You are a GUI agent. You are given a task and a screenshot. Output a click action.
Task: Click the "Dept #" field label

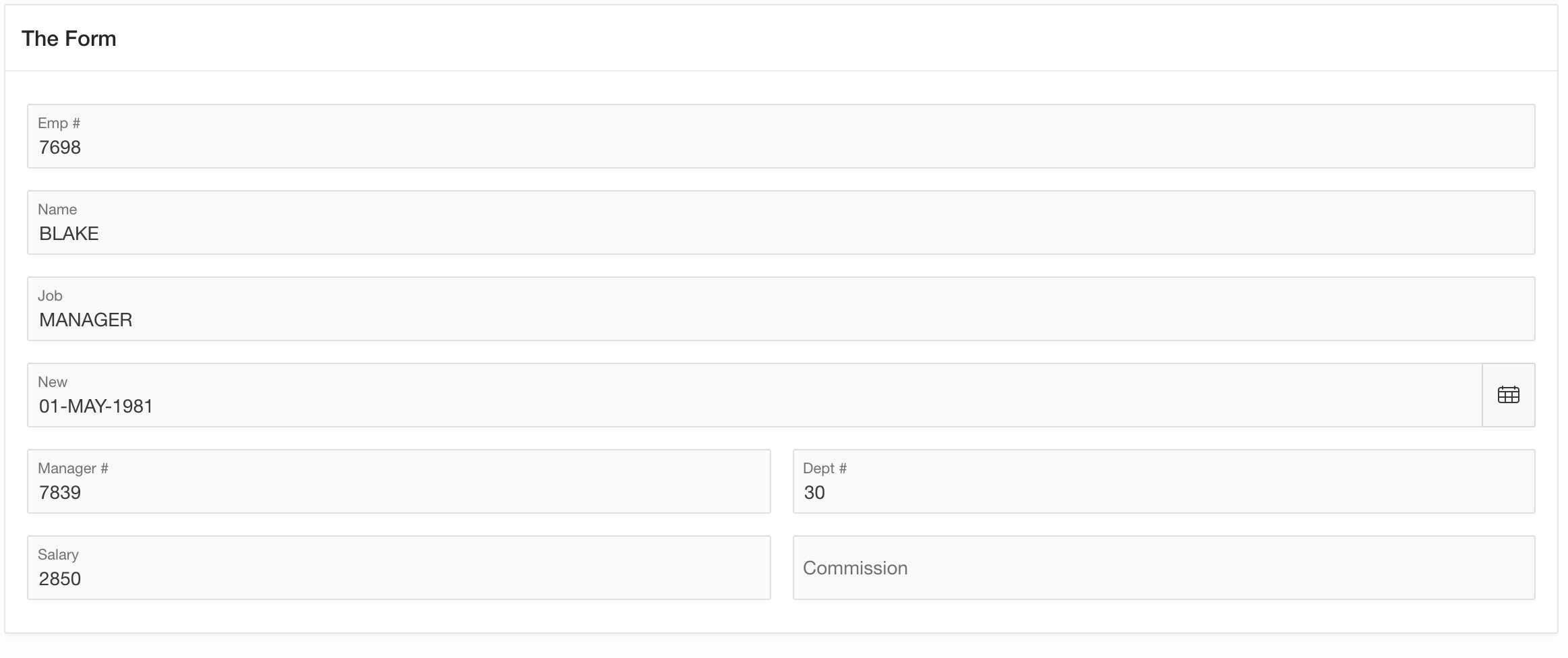click(824, 468)
